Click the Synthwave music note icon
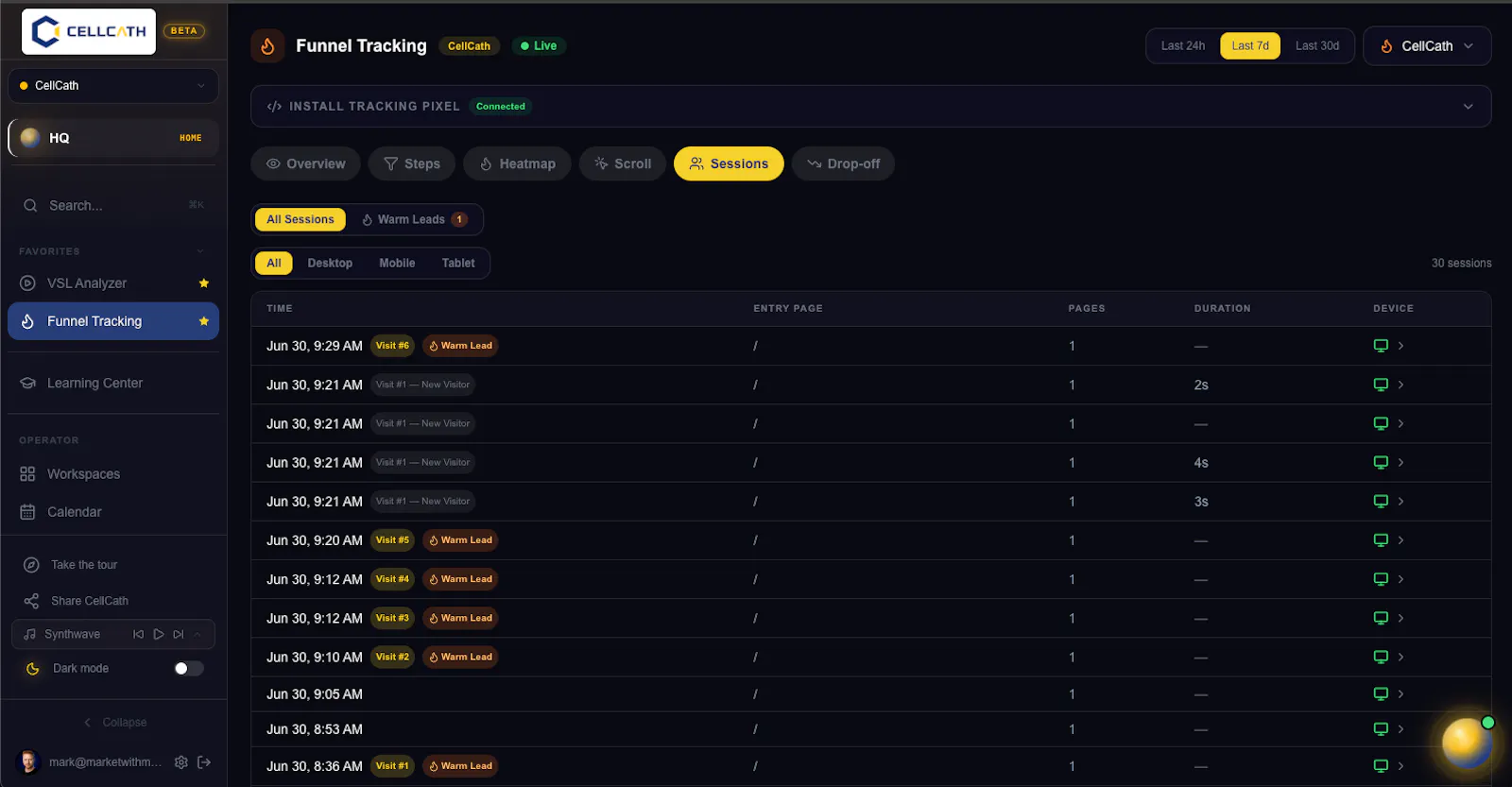 click(x=29, y=635)
